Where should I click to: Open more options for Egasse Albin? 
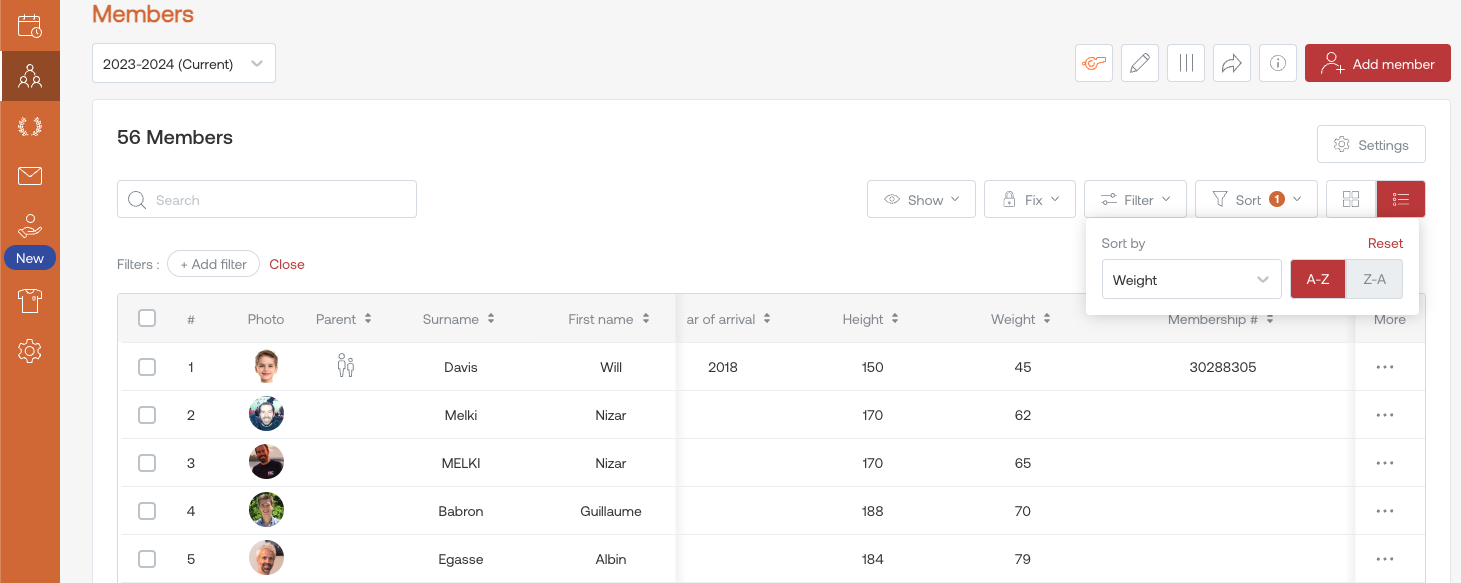coord(1385,559)
